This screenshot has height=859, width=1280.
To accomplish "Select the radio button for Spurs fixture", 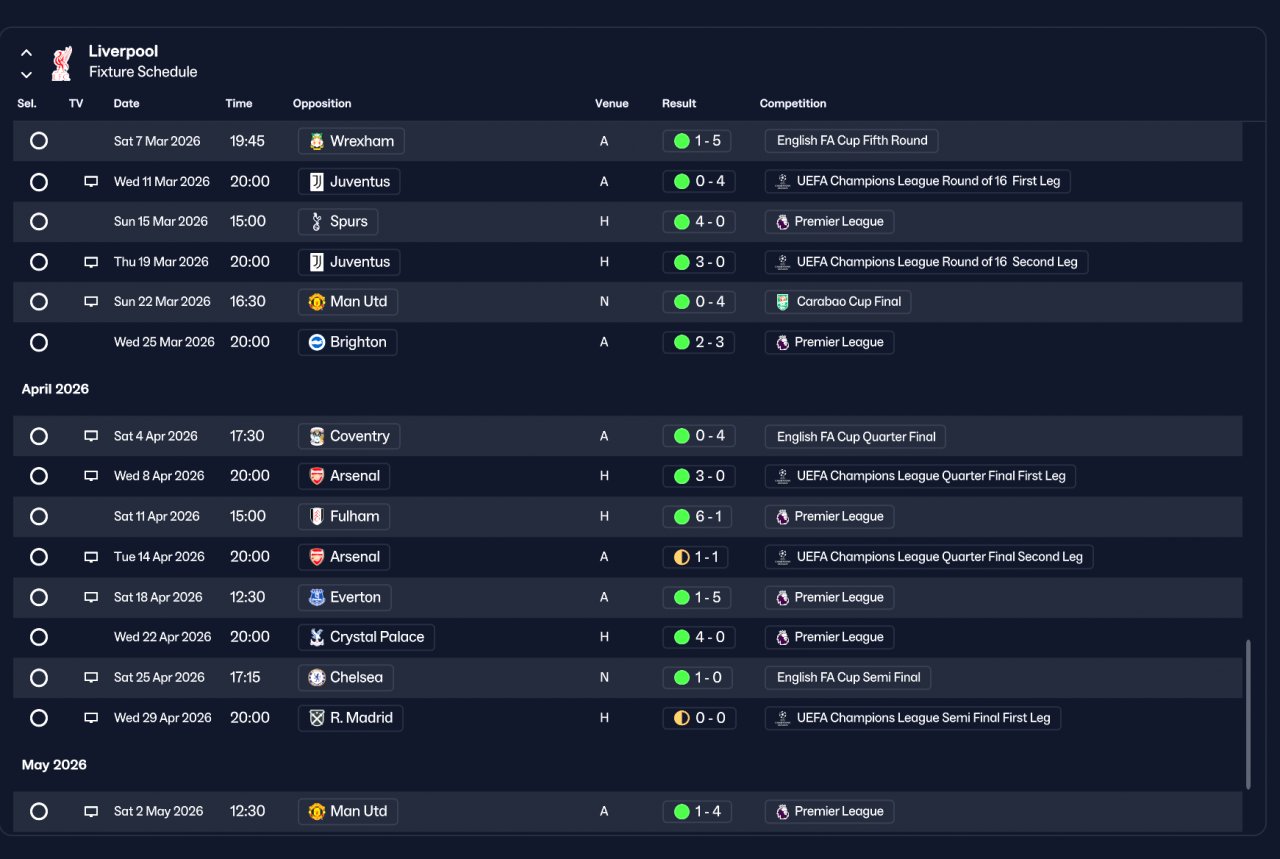I will [39, 222].
